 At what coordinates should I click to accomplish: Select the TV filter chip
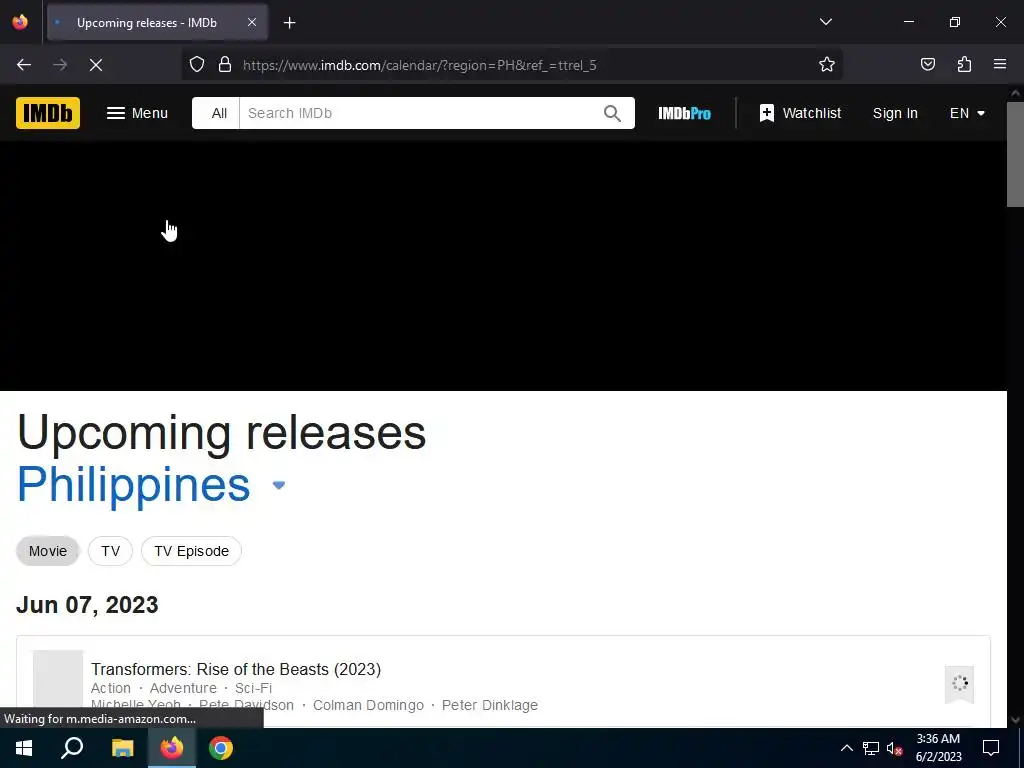coord(110,551)
